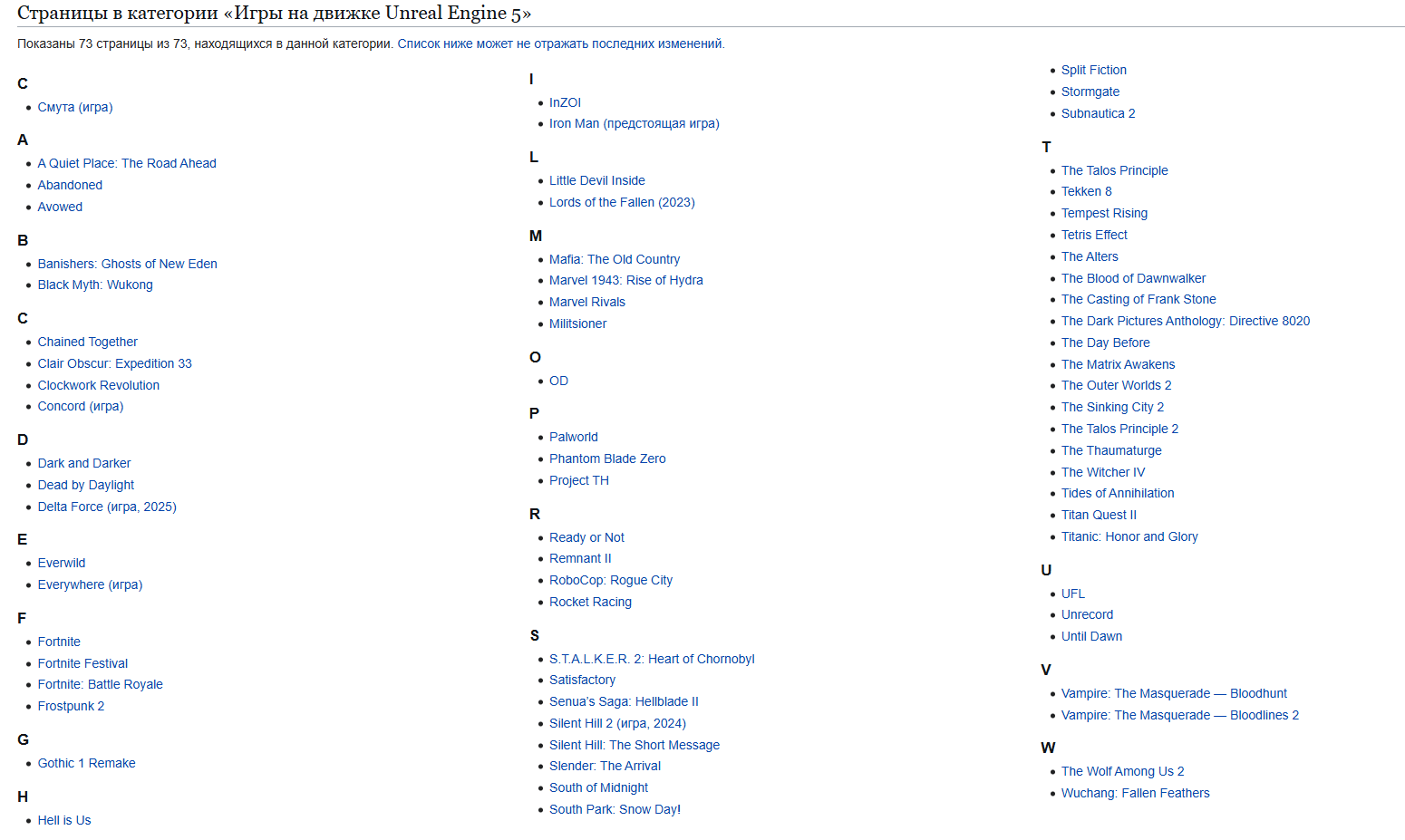Viewport: 1405px width, 840px height.
Task: Click the 'Stormgate' link
Action: pos(1090,92)
